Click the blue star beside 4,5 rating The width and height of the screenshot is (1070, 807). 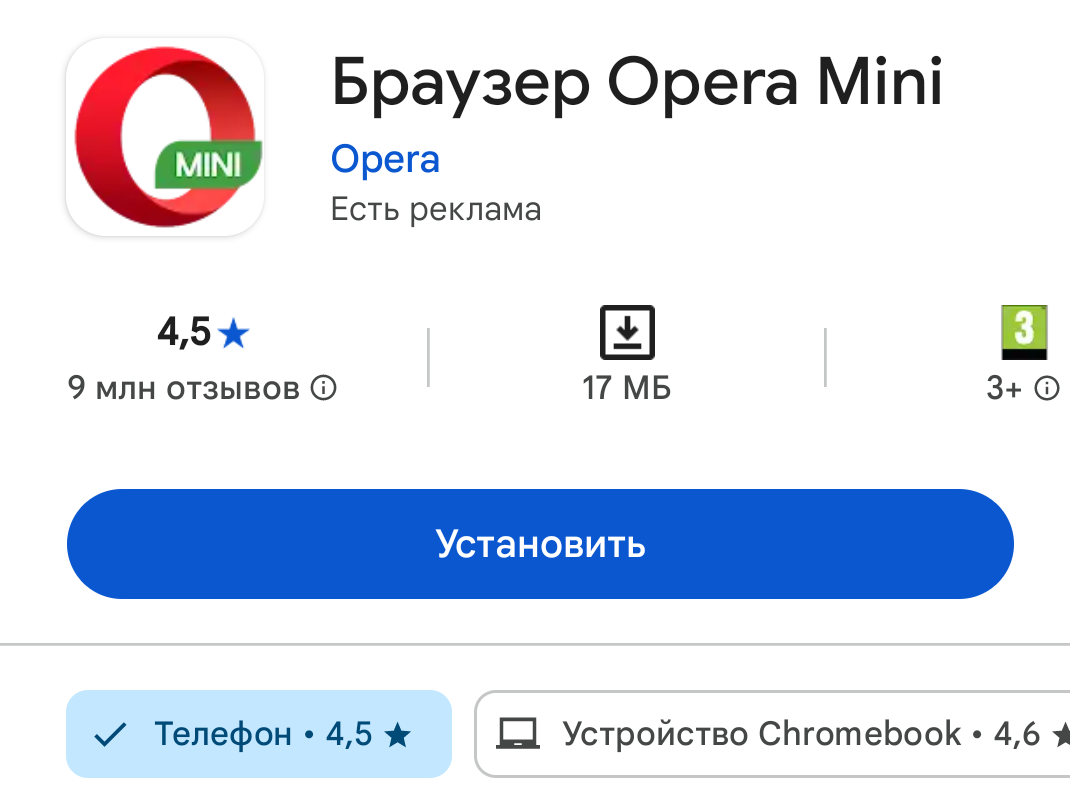[233, 334]
